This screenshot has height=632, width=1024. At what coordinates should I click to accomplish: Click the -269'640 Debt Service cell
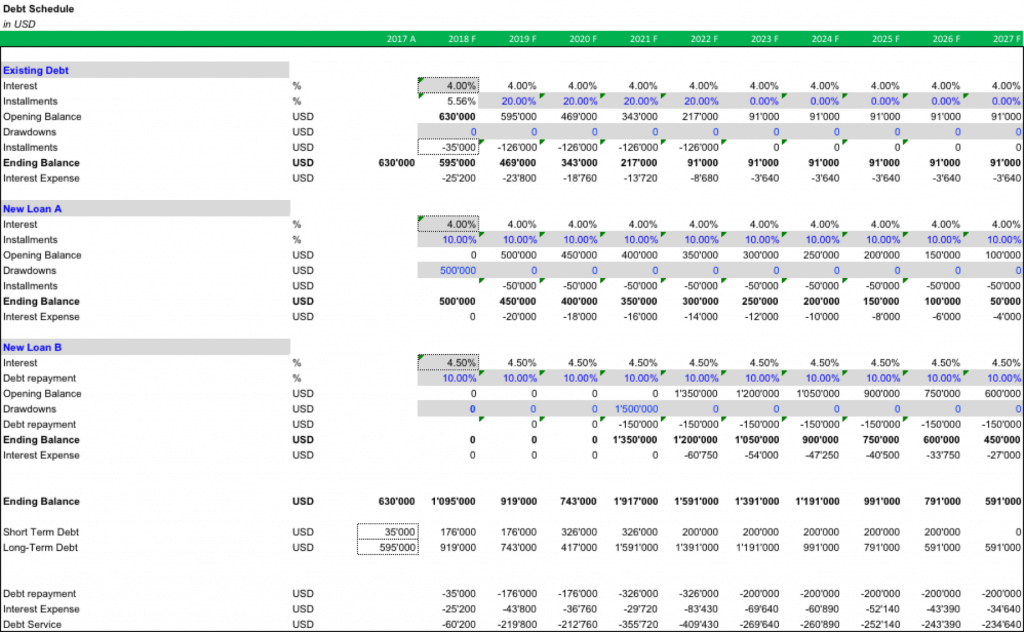pos(760,625)
